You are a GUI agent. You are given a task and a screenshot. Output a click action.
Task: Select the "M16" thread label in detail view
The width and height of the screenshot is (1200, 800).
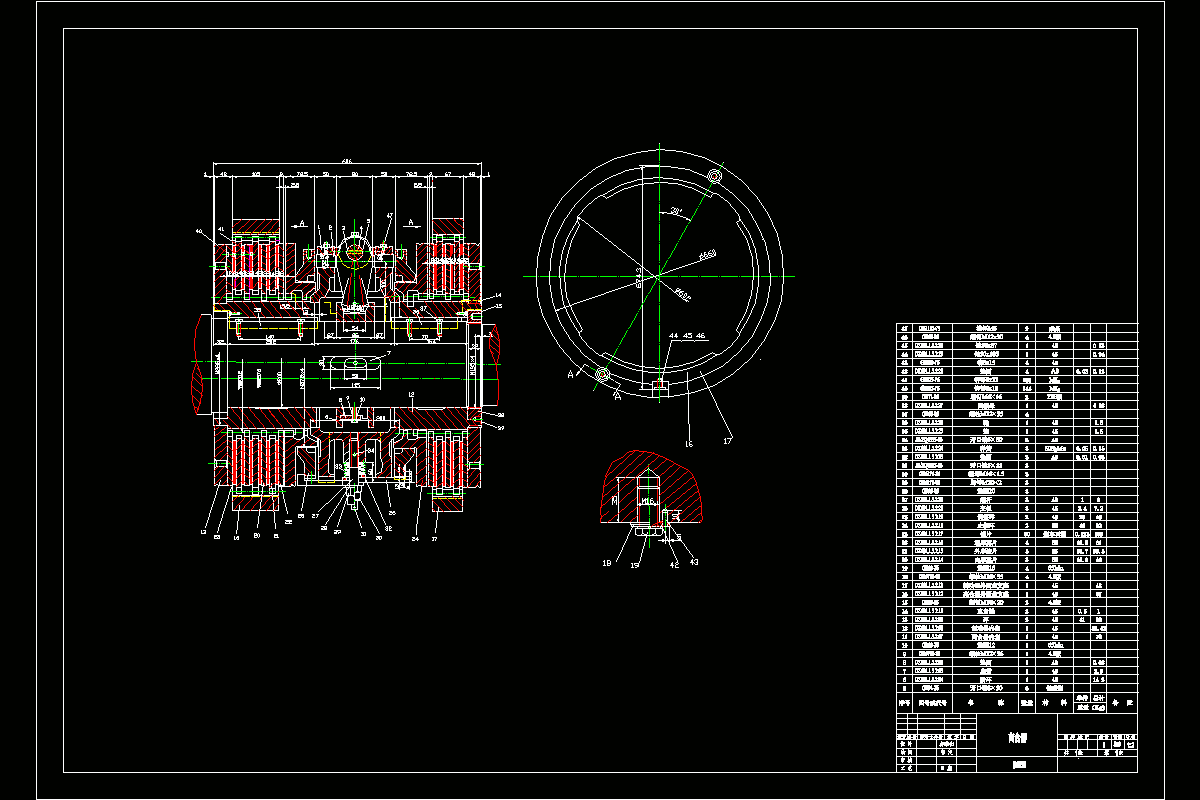(647, 501)
